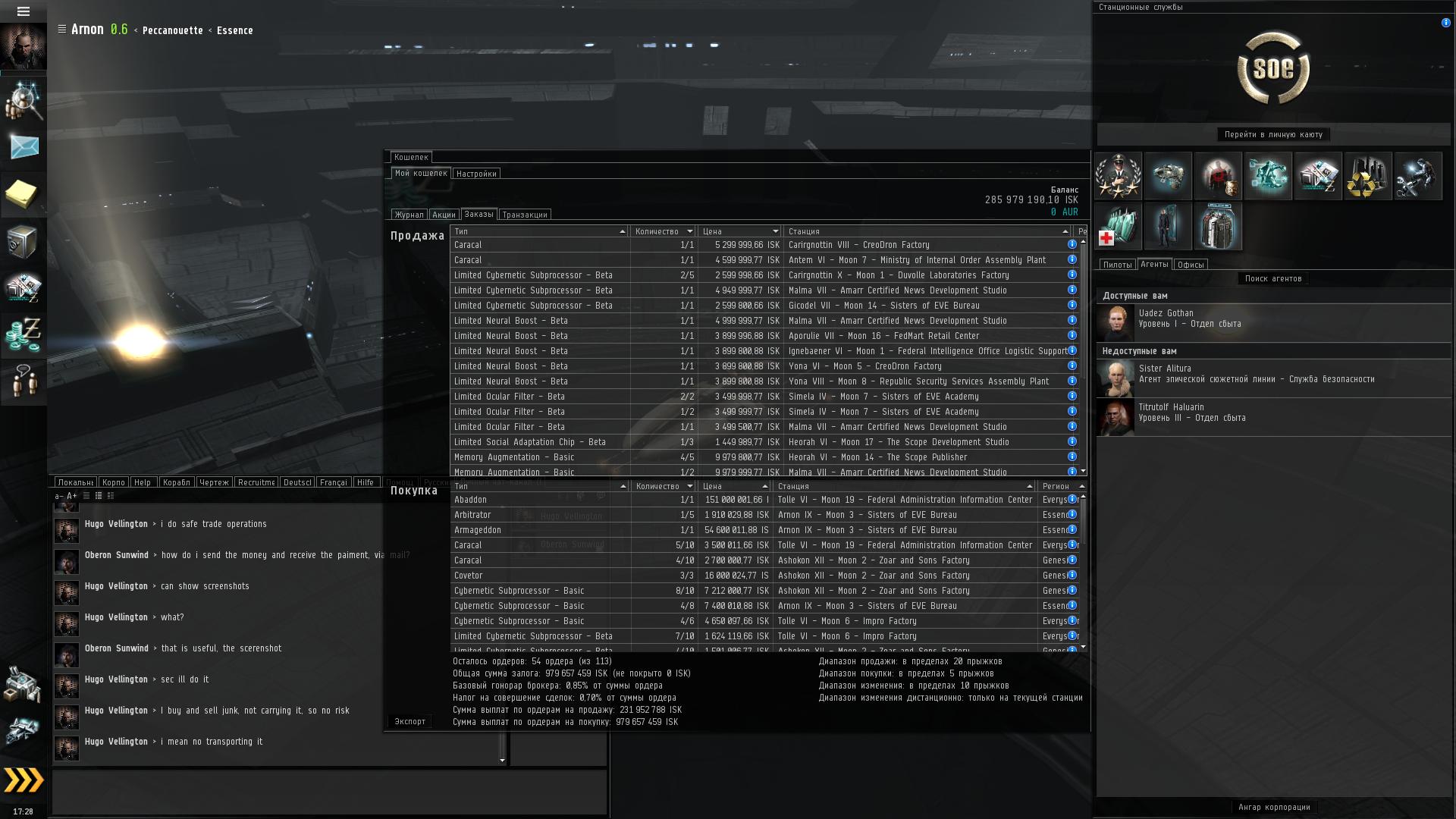Open the Neocom hamburger menu

coord(23,11)
